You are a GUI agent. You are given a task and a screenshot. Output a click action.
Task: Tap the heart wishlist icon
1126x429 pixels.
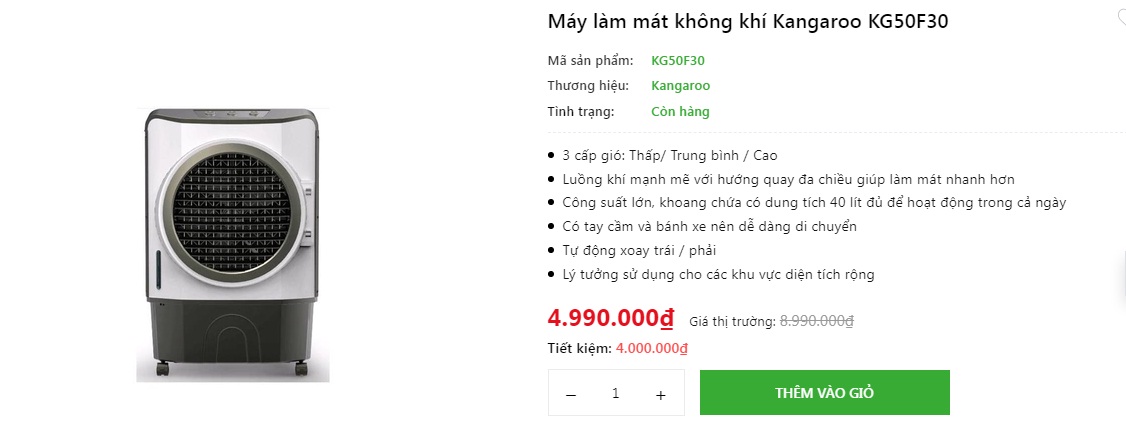point(1121,15)
